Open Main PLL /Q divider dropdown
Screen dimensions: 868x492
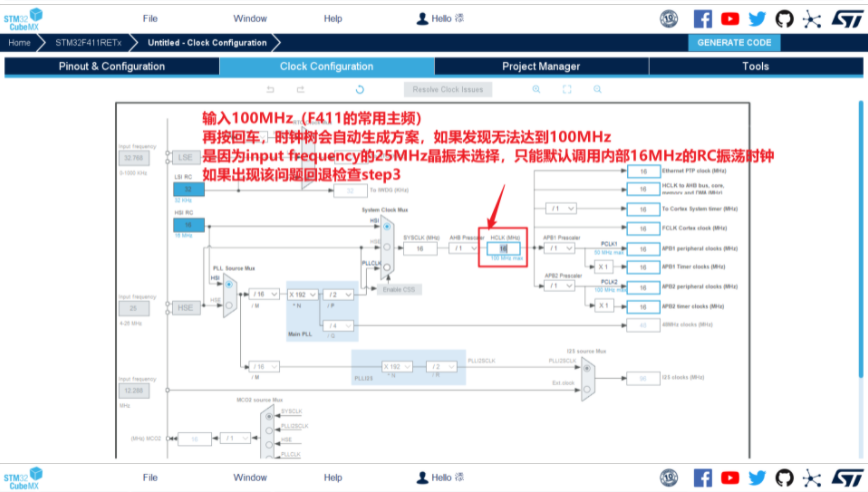338,325
